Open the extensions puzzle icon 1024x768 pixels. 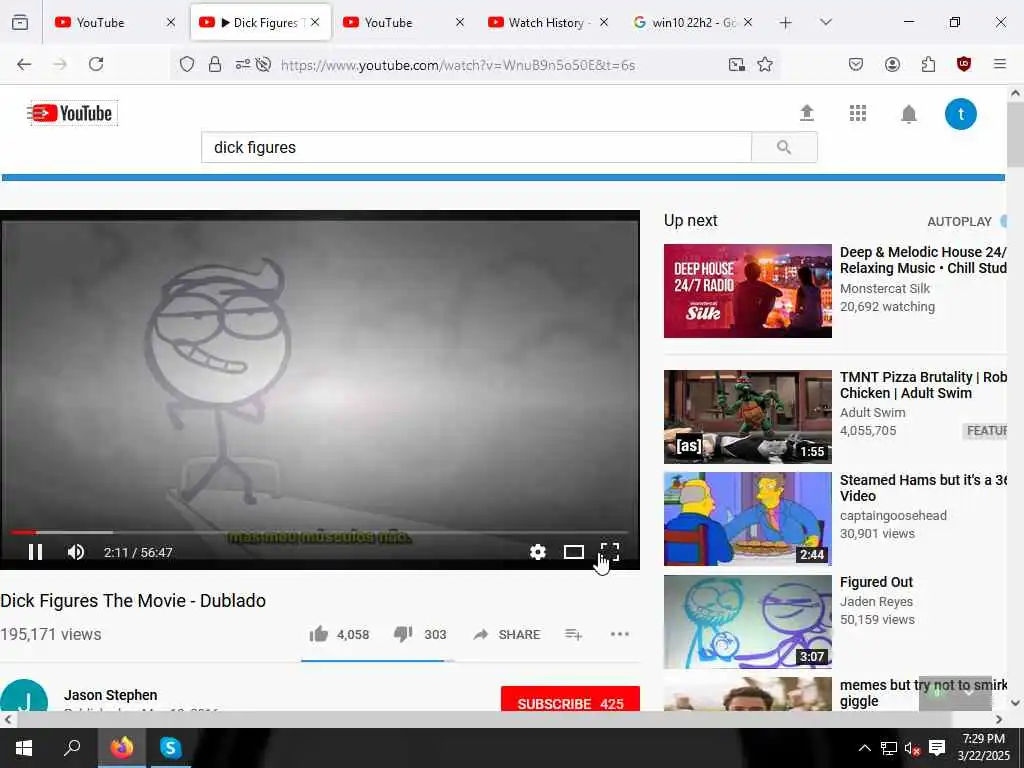tap(928, 64)
